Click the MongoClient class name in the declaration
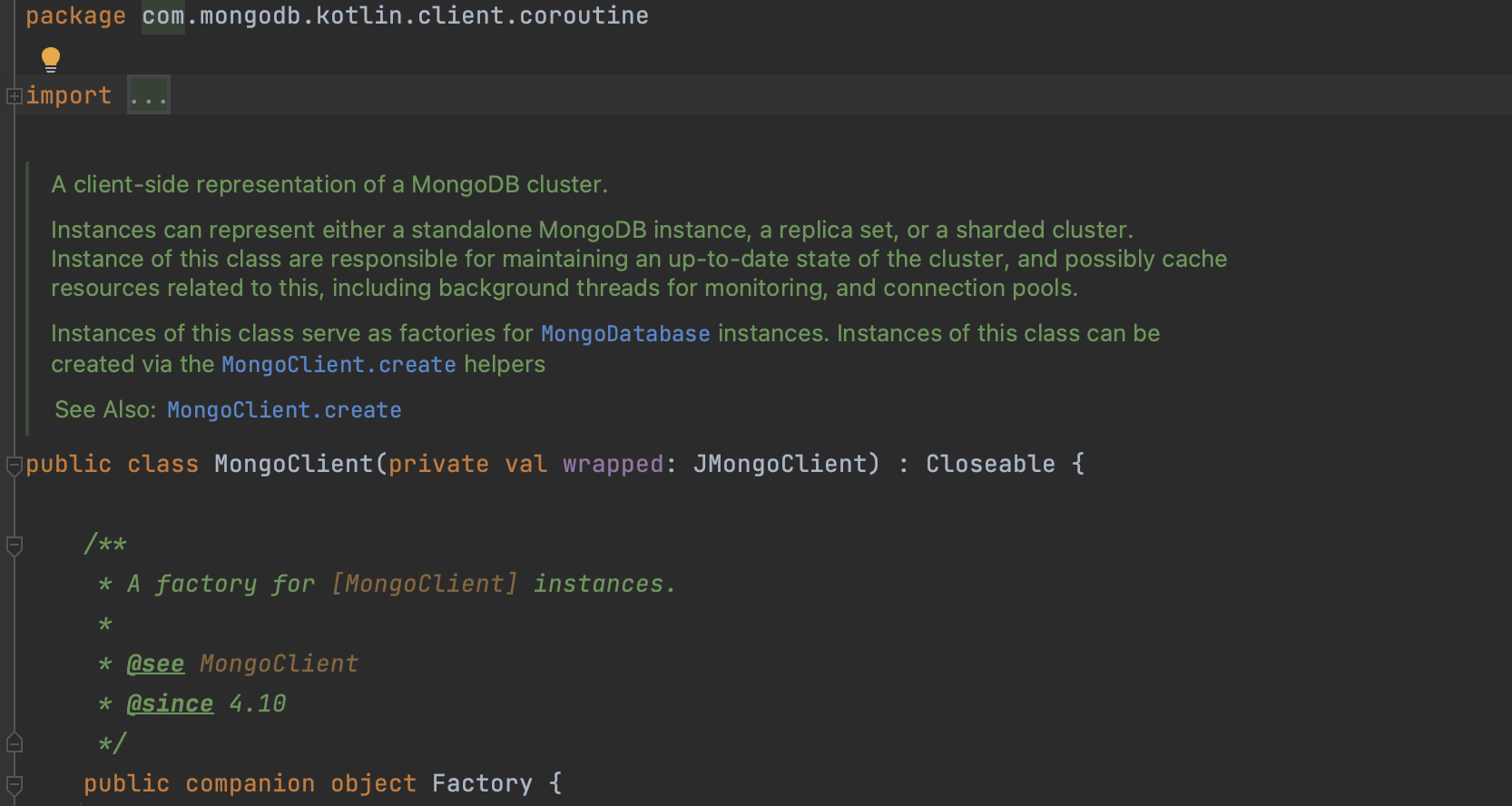This screenshot has height=806, width=1512. (293, 464)
